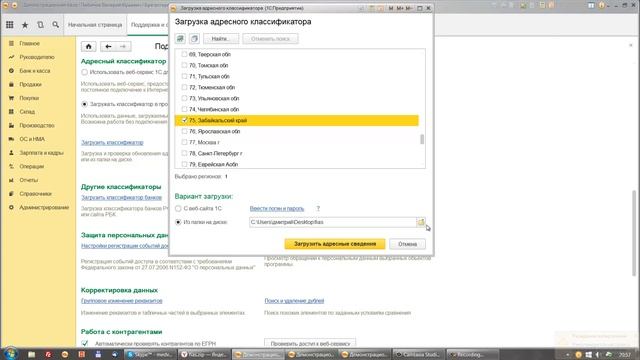Navigate forward with right arrow

[123, 47]
